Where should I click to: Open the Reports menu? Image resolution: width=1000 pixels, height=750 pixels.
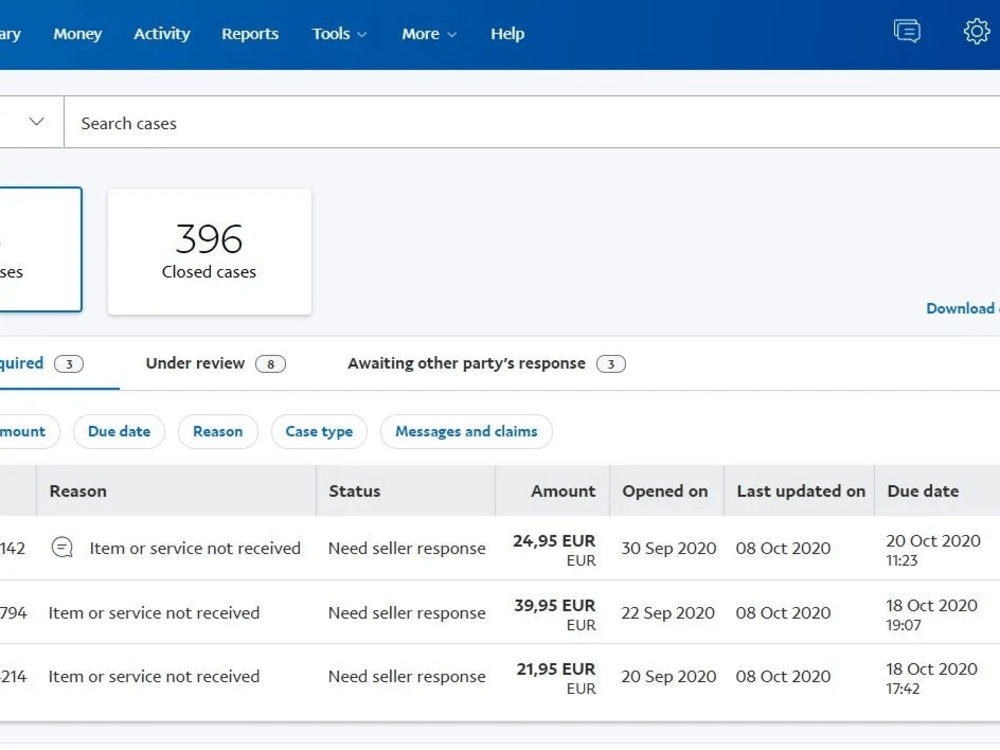pyautogui.click(x=250, y=34)
